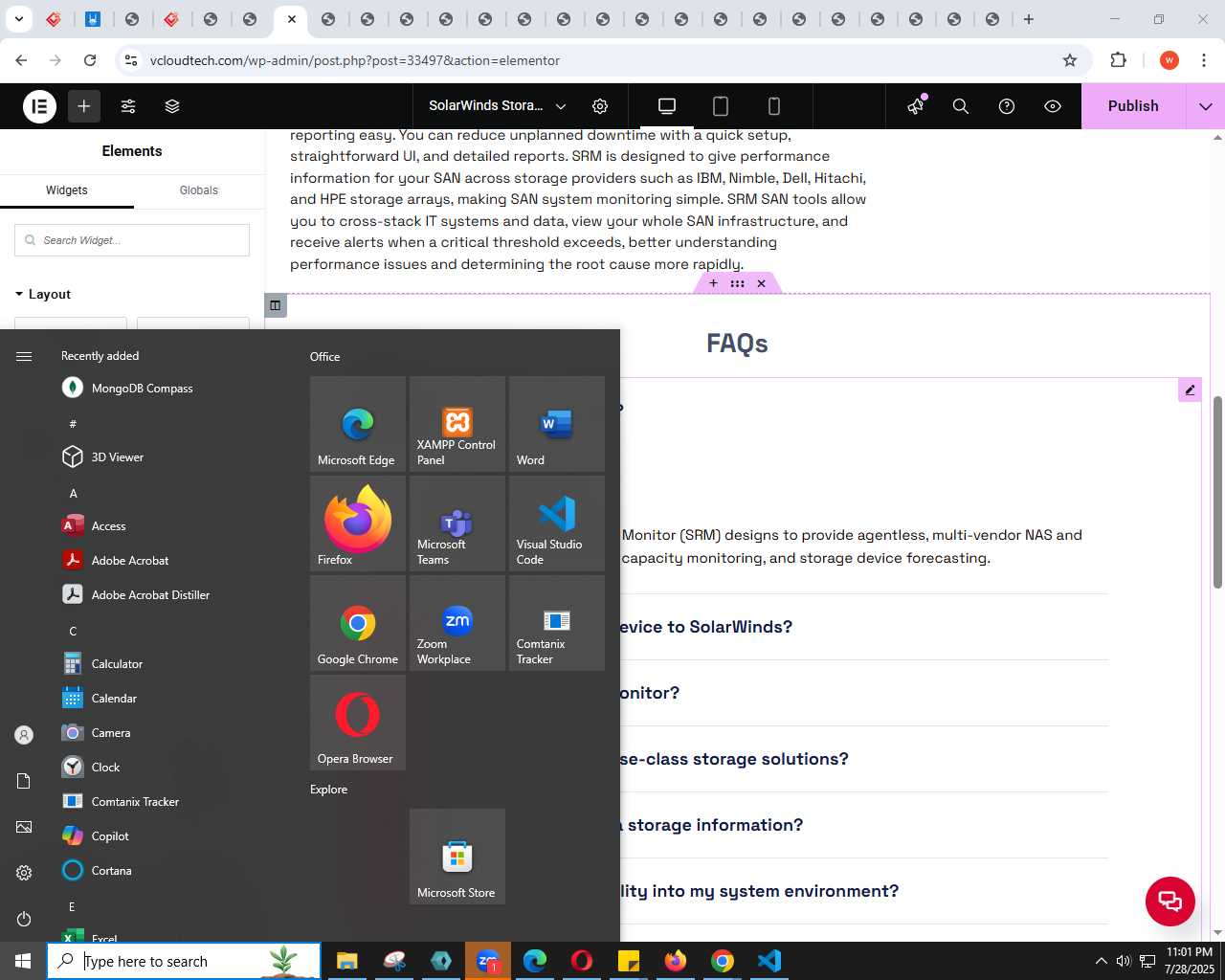Collapse the Layout section

click(x=43, y=294)
